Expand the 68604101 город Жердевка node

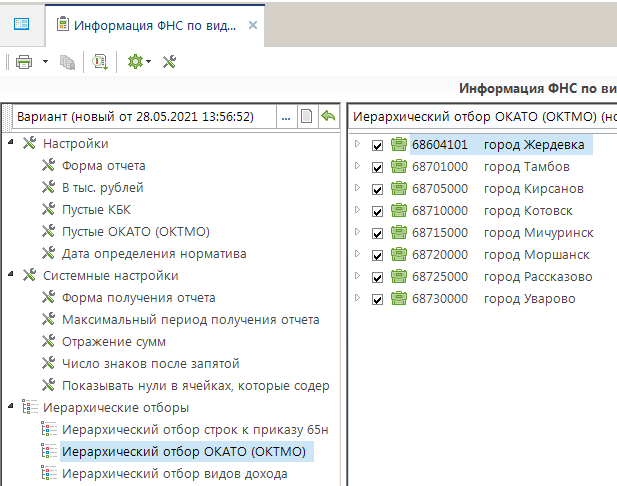357,144
